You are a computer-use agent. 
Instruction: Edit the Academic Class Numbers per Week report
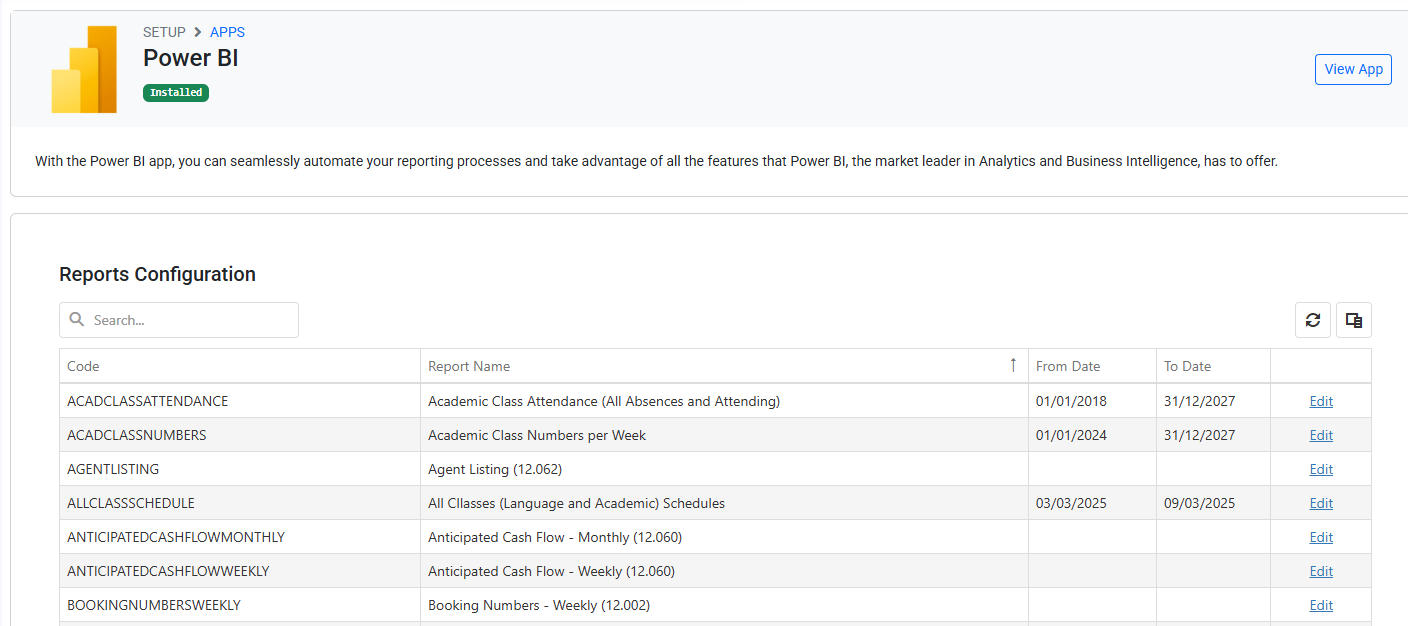pos(1321,435)
